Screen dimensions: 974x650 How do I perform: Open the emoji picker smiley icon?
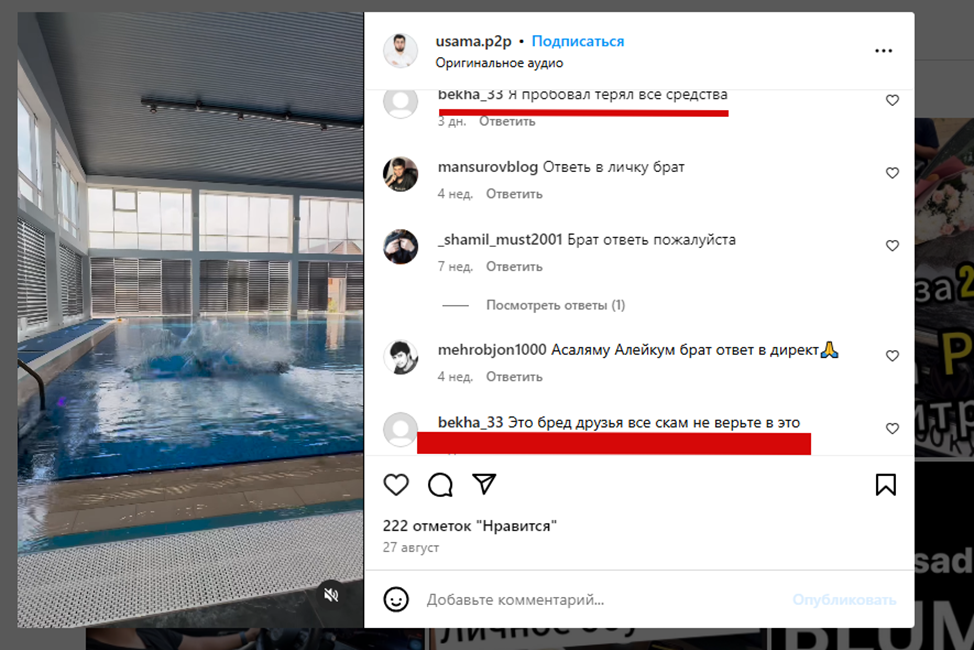click(x=396, y=600)
